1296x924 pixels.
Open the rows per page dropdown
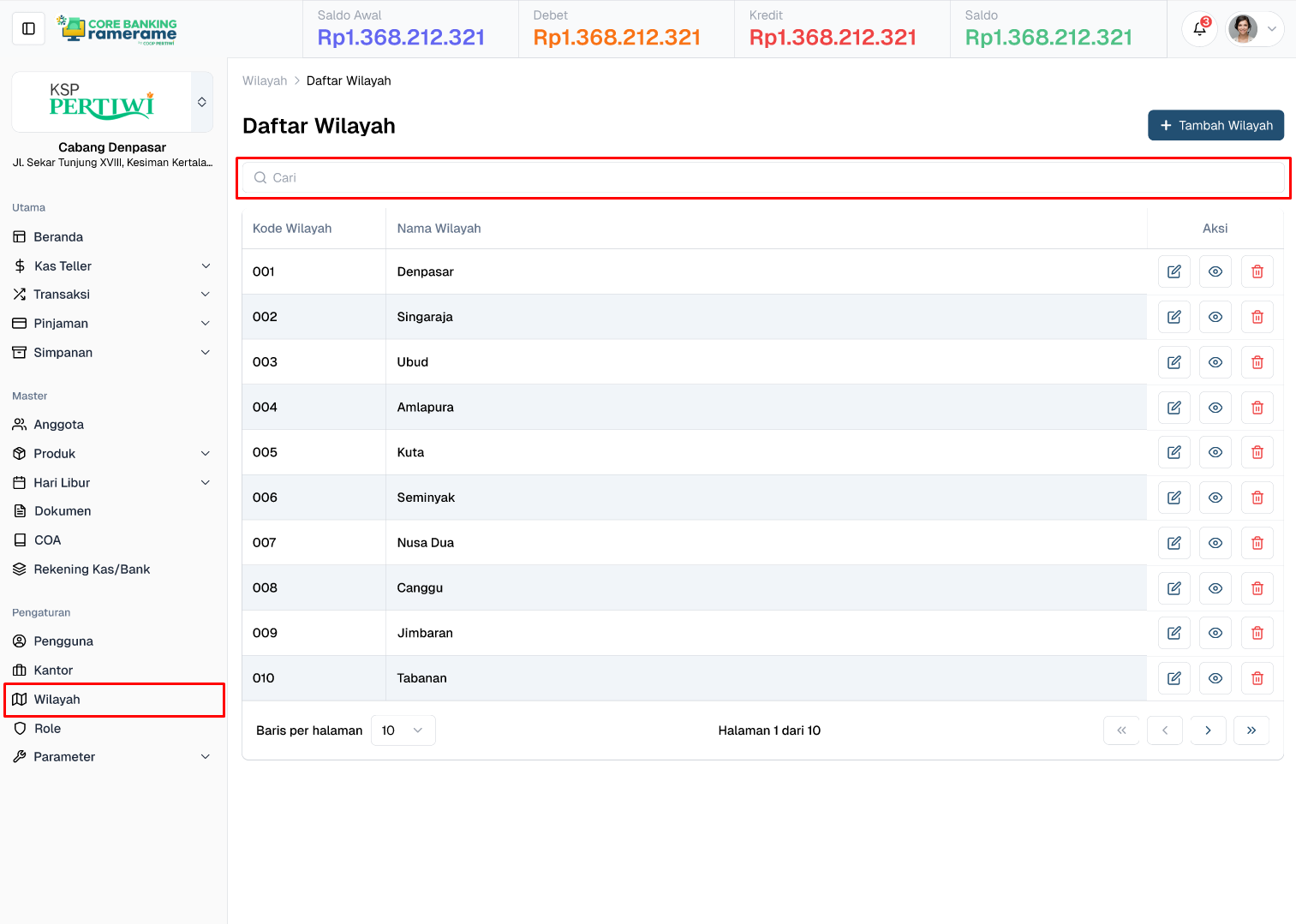(x=403, y=730)
